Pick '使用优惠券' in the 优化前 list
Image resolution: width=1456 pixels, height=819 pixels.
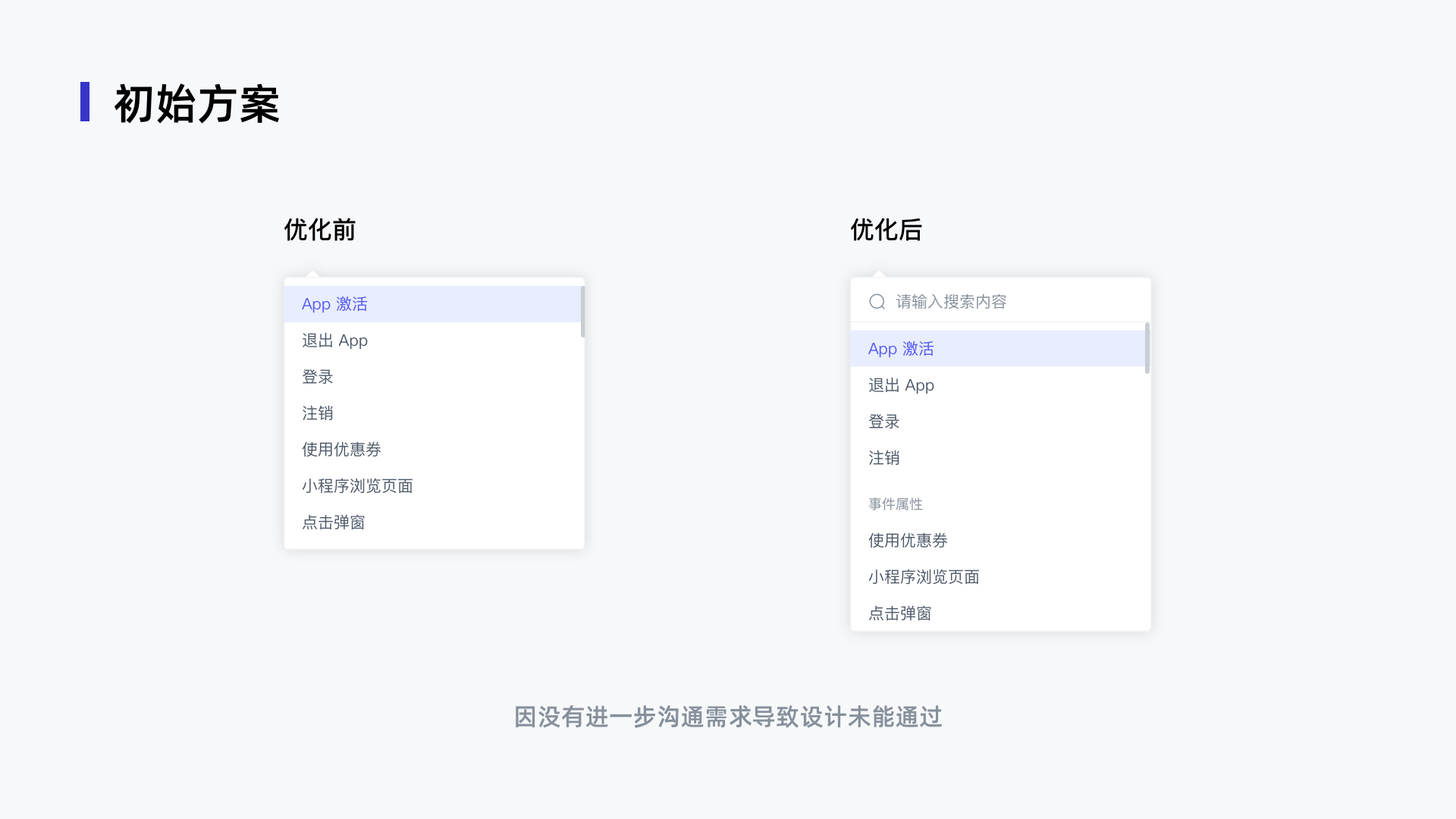coord(341,450)
